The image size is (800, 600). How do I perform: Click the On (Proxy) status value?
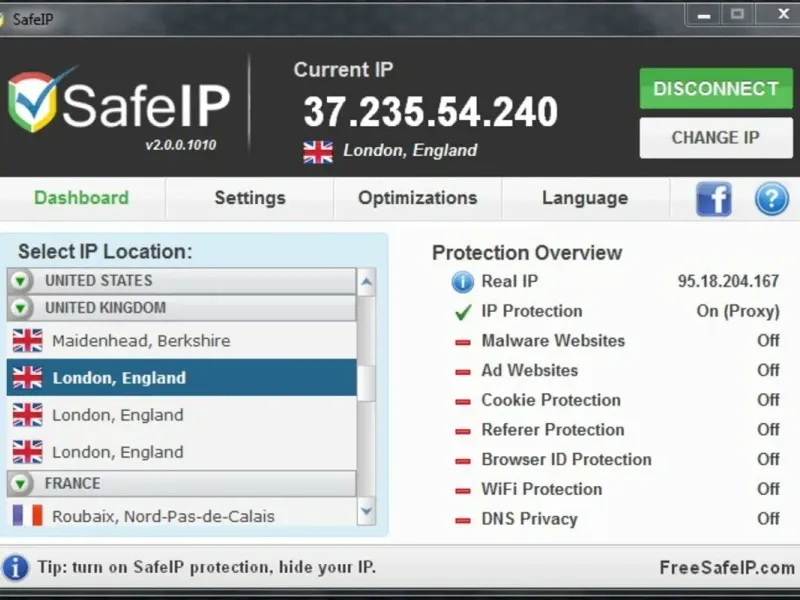(x=738, y=311)
